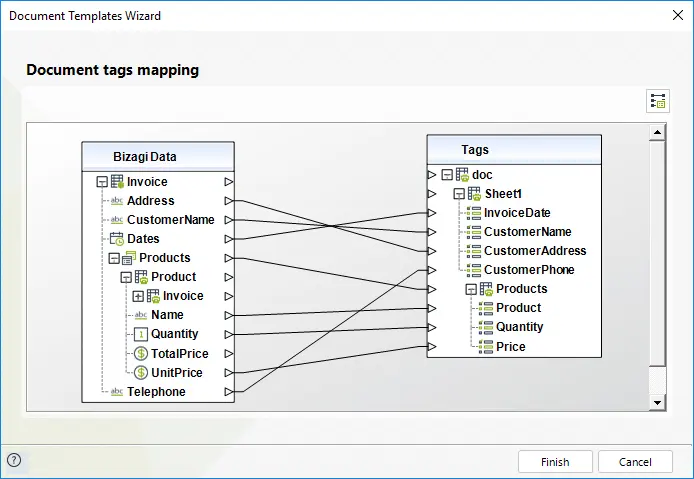694x479 pixels.
Task: Collapse the root Invoice node in Bizagi Data
Action: [x=102, y=182]
